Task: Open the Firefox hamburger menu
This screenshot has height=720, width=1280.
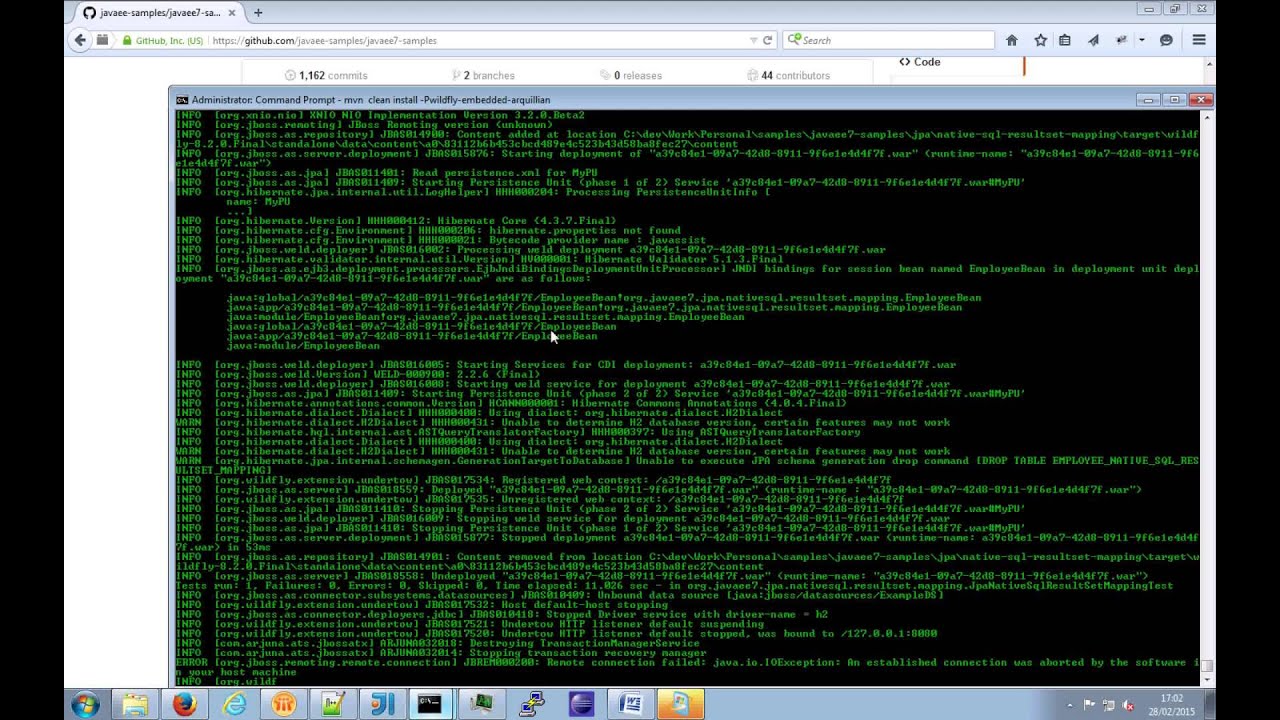Action: pyautogui.click(x=1199, y=40)
